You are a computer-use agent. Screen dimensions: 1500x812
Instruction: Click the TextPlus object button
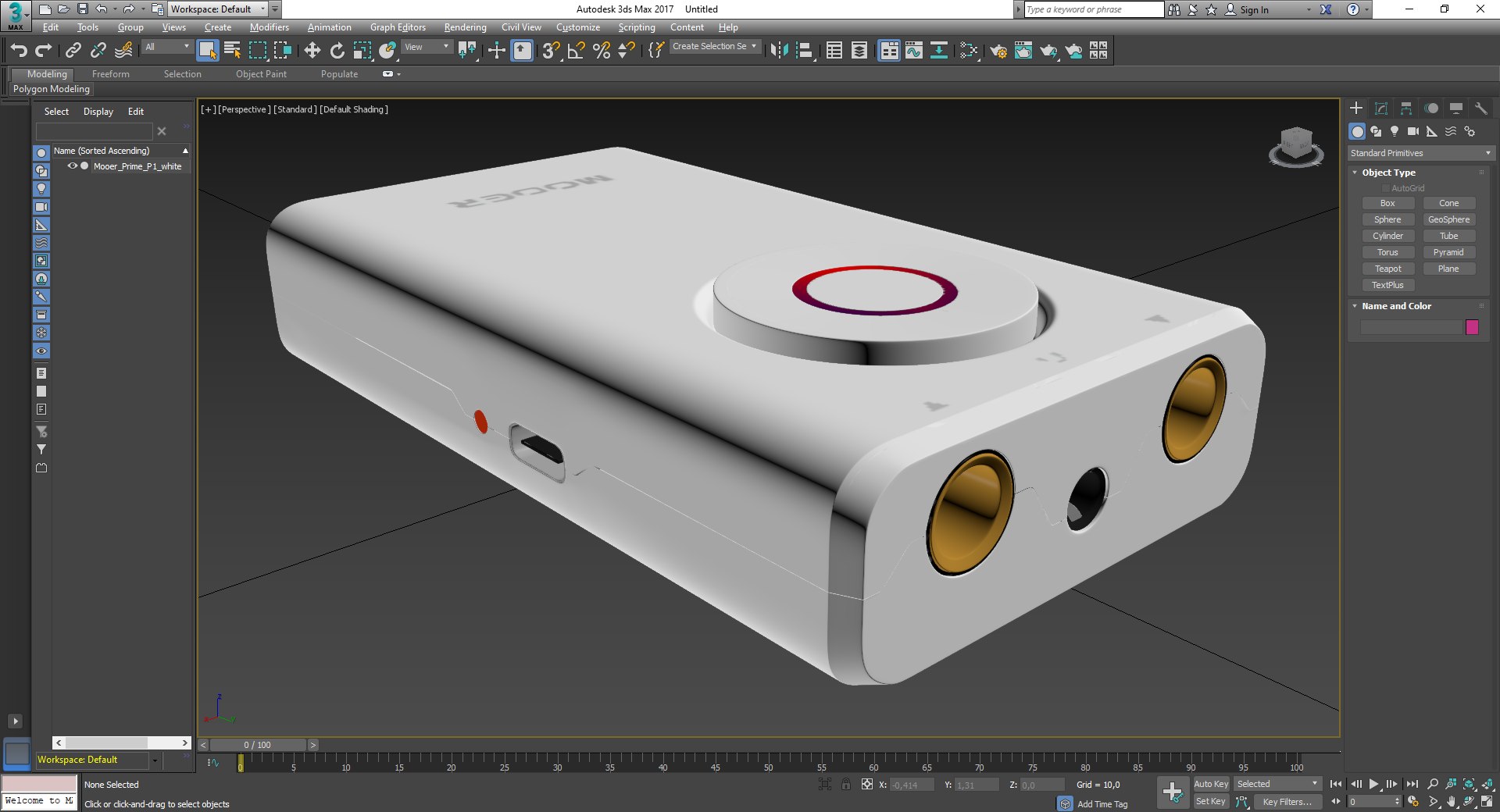[x=1387, y=285]
